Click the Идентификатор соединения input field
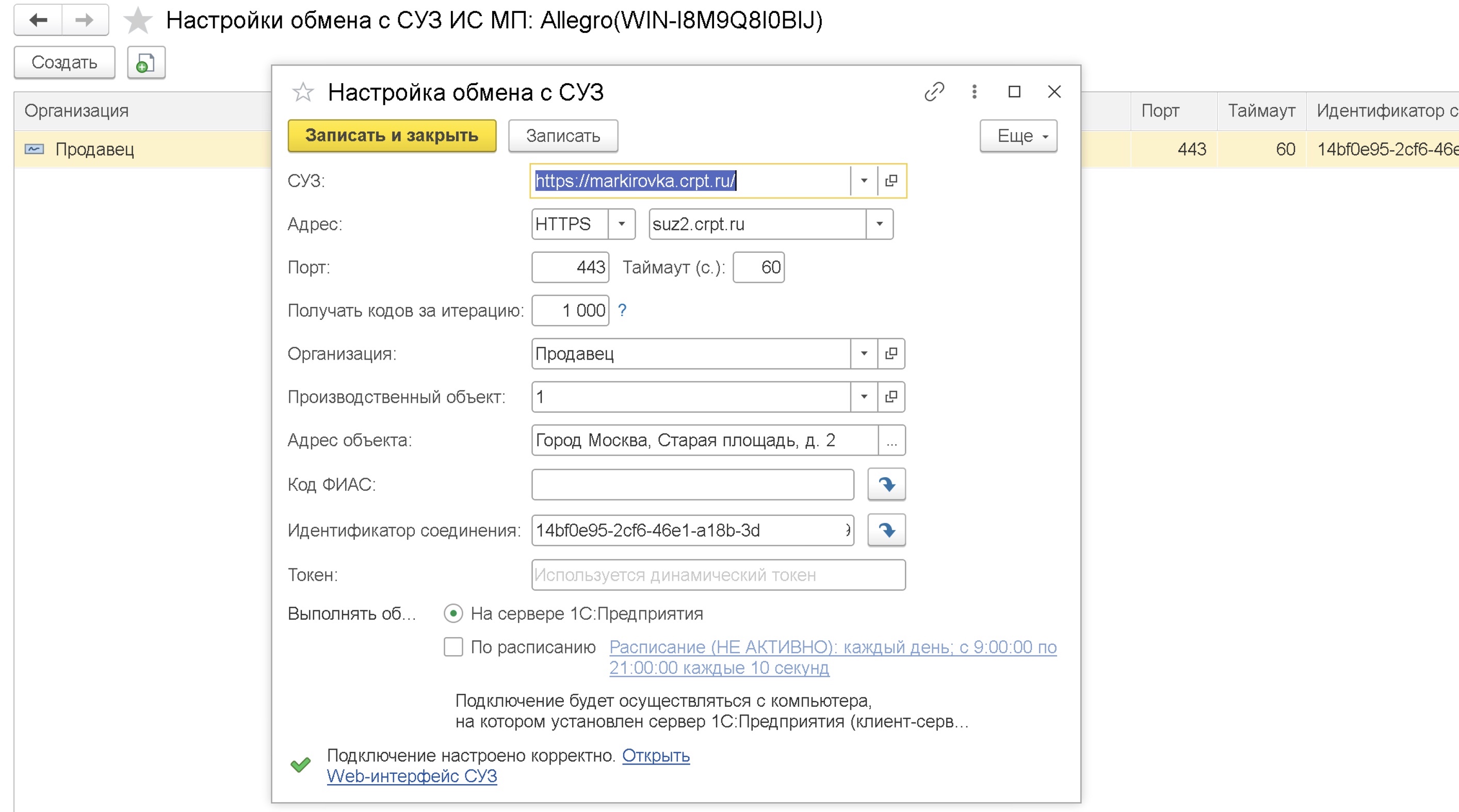 (693, 530)
